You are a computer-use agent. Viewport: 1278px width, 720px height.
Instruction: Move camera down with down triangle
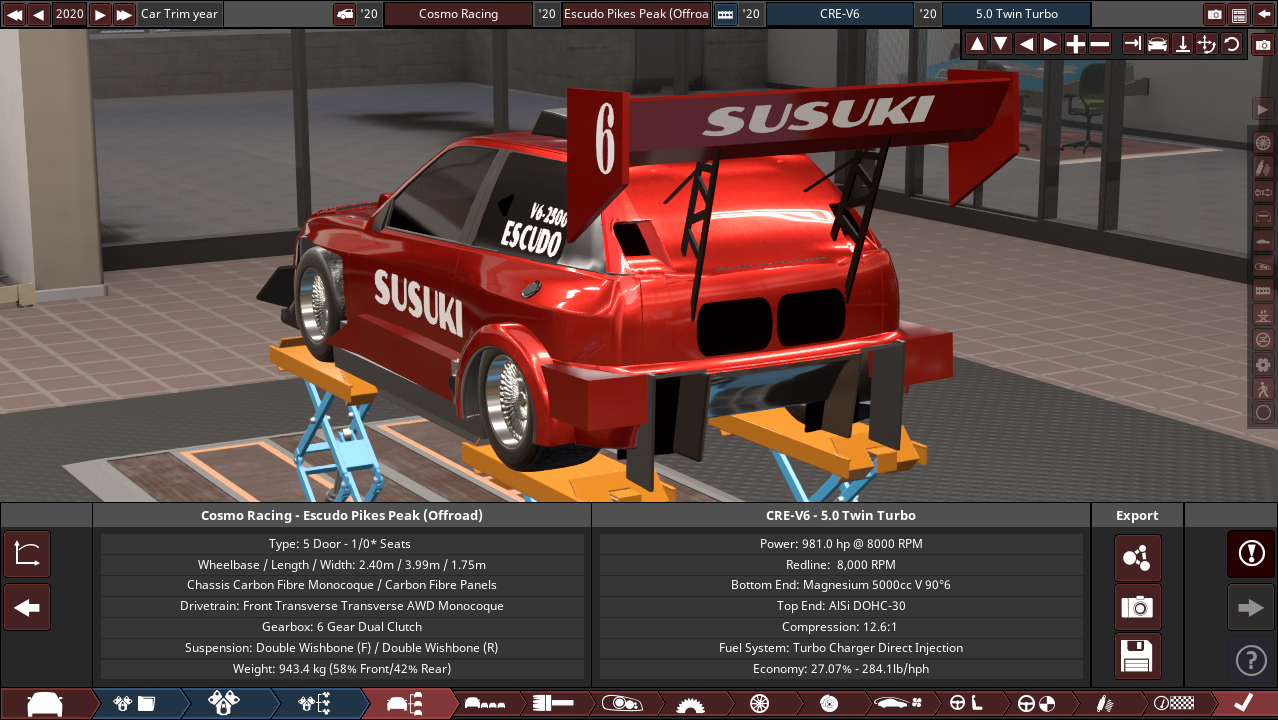(1001, 44)
